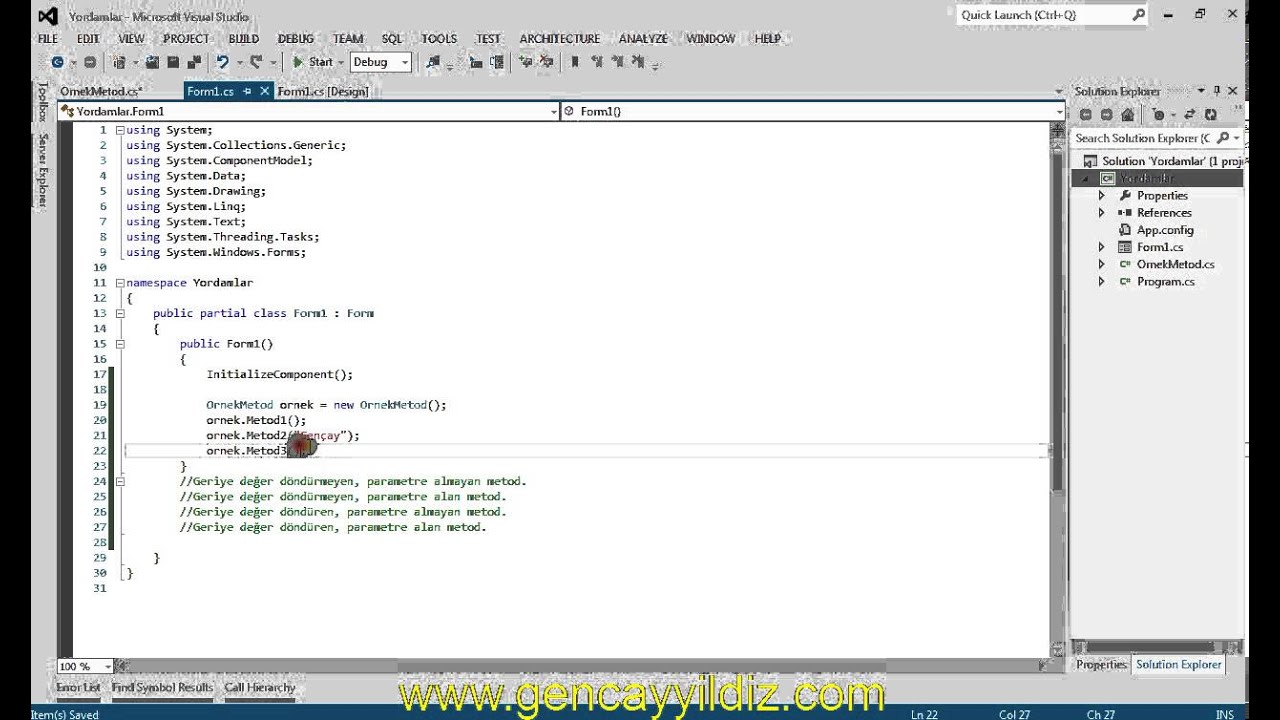Click the Sync with Active Document icon
The image size is (1280, 720).
[x=1189, y=114]
